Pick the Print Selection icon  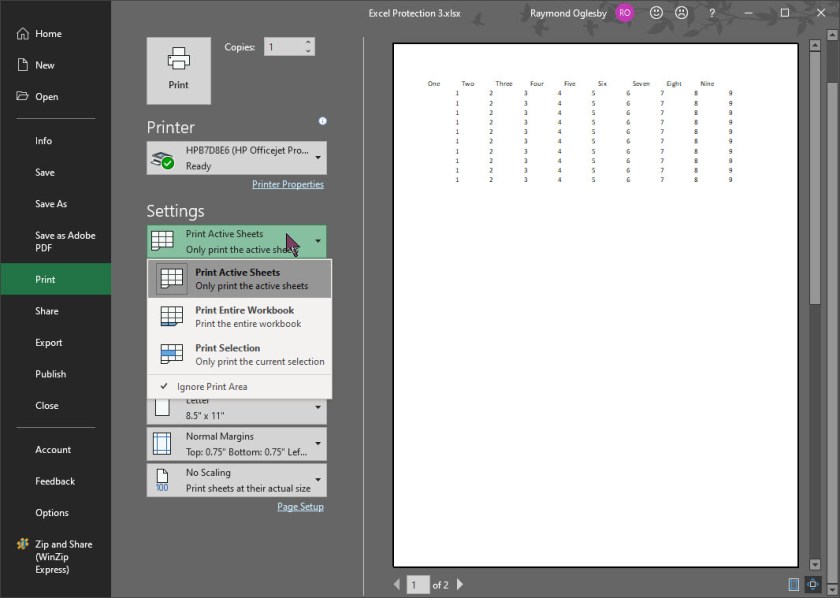click(x=170, y=354)
